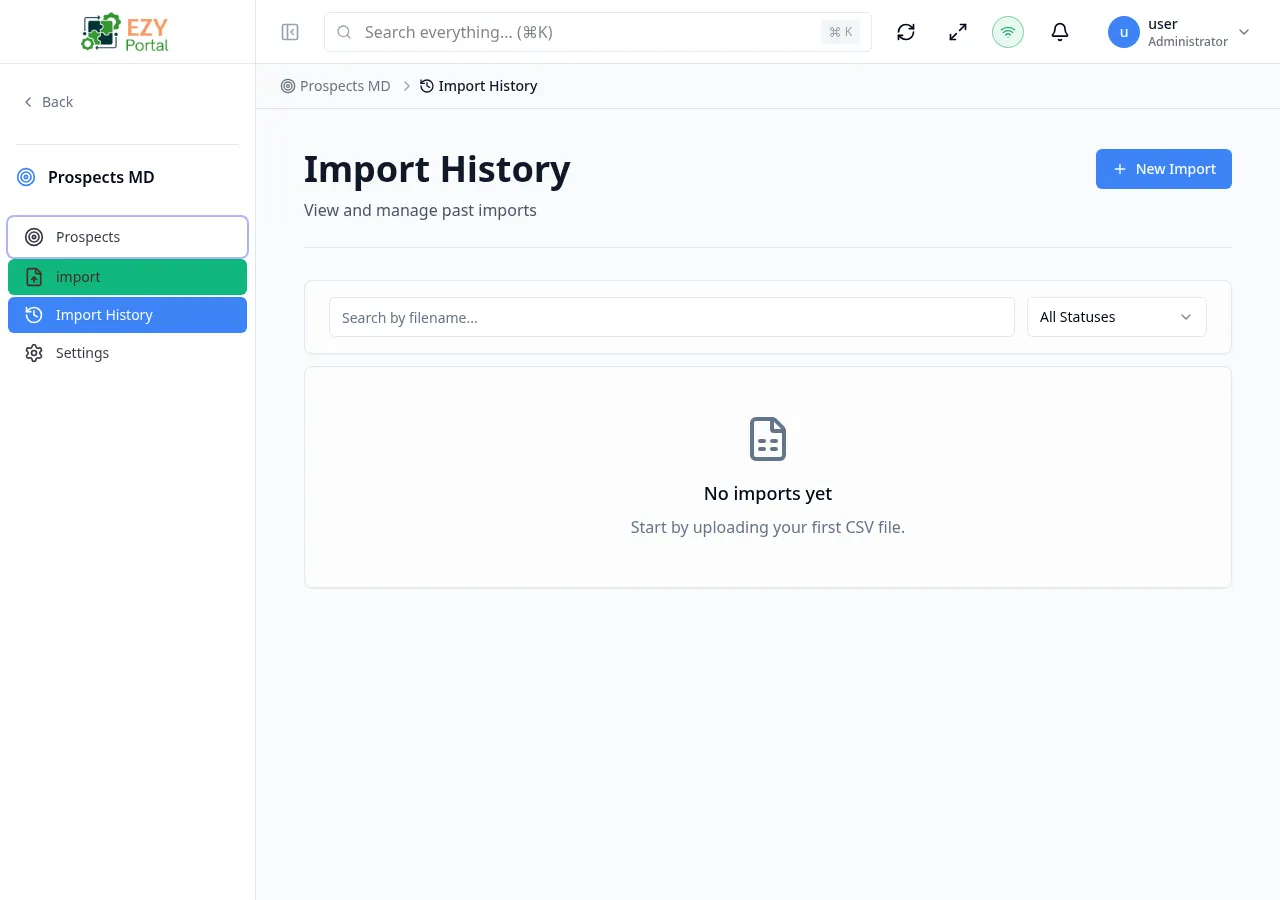The height and width of the screenshot is (900, 1280).
Task: Select Prospects in the sidebar navigation
Action: coord(88,237)
